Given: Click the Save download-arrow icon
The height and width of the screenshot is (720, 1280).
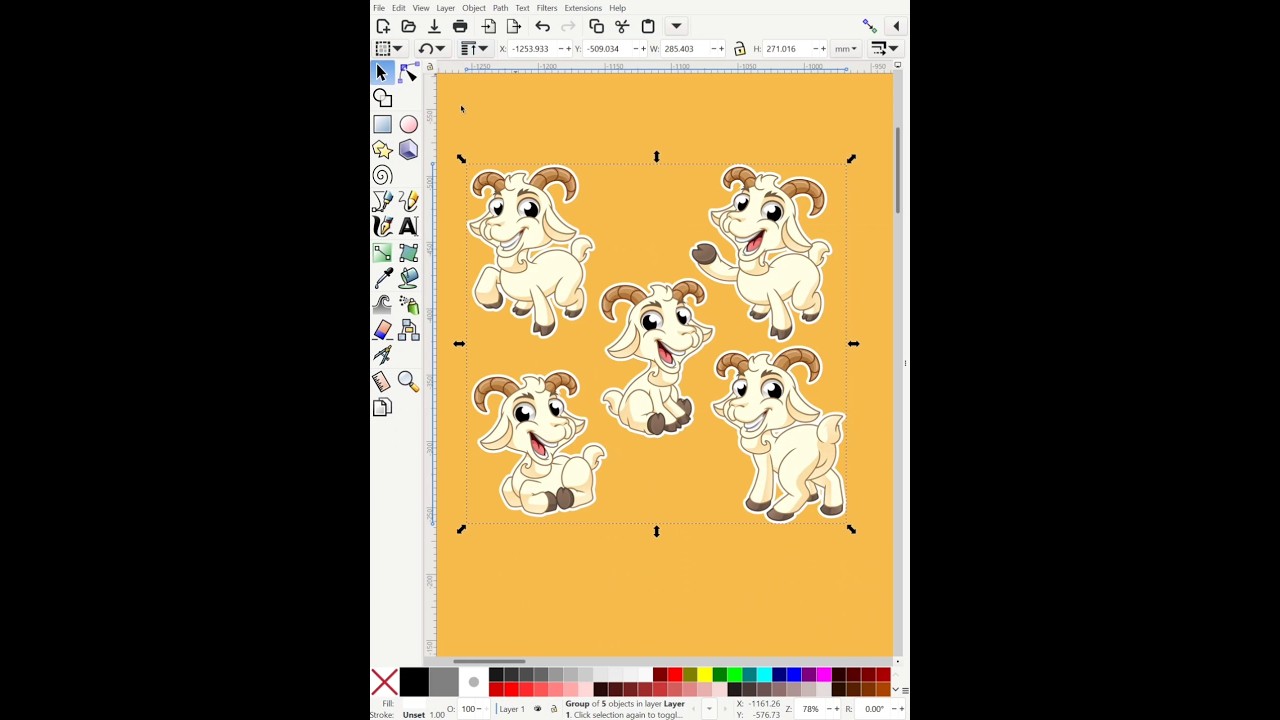Looking at the screenshot, I should point(434,26).
